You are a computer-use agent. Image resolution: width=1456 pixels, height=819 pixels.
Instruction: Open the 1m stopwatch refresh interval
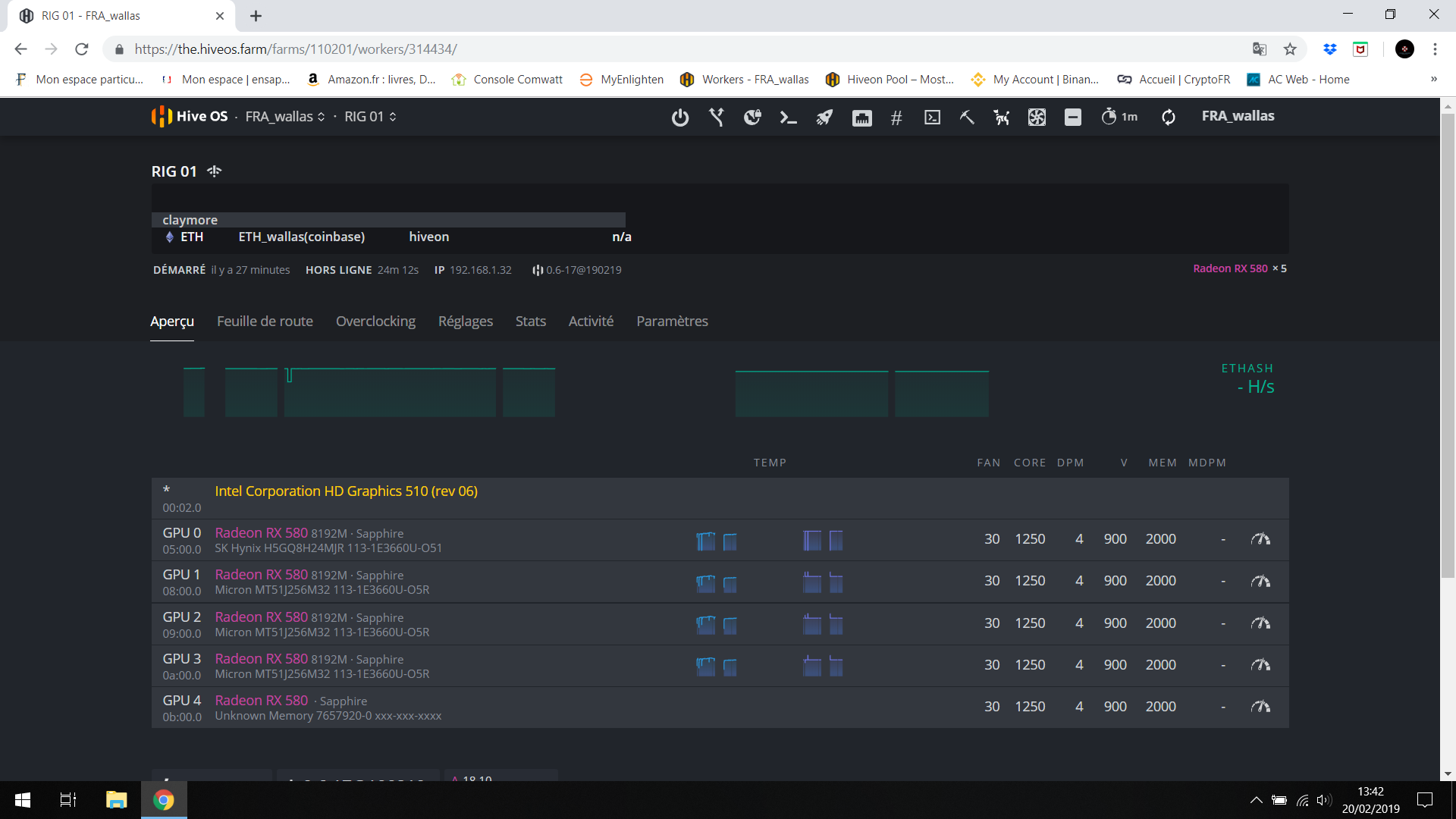(1119, 117)
